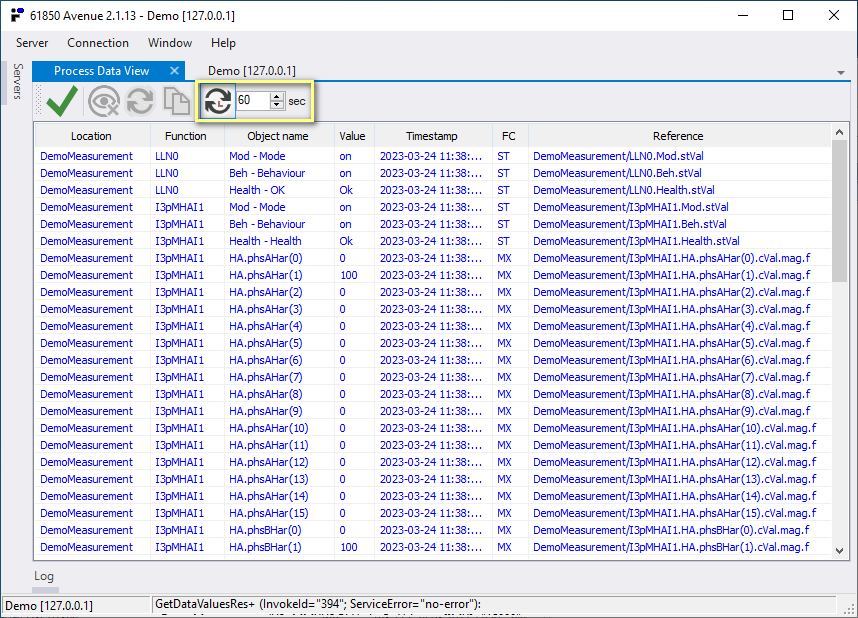Decrease refresh interval with the down spinner arrow
The width and height of the screenshot is (858, 618).
(277, 105)
